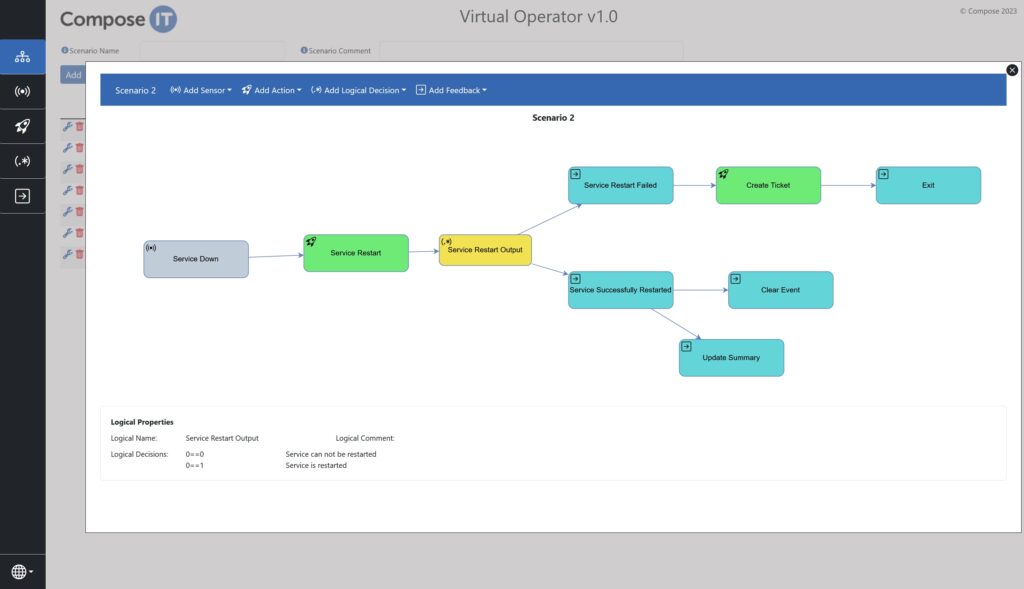1024x589 pixels.
Task: Open the Scenarios hierarchy icon in left sidebar
Action: 22,57
